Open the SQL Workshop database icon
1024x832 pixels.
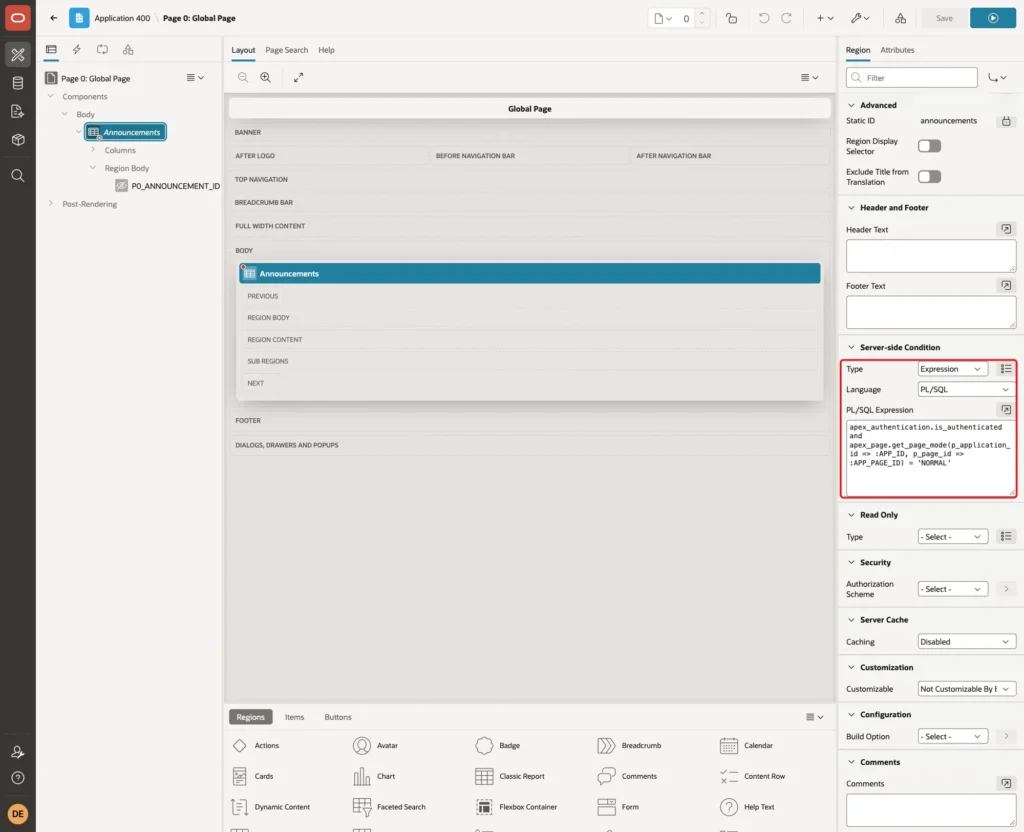(x=18, y=83)
